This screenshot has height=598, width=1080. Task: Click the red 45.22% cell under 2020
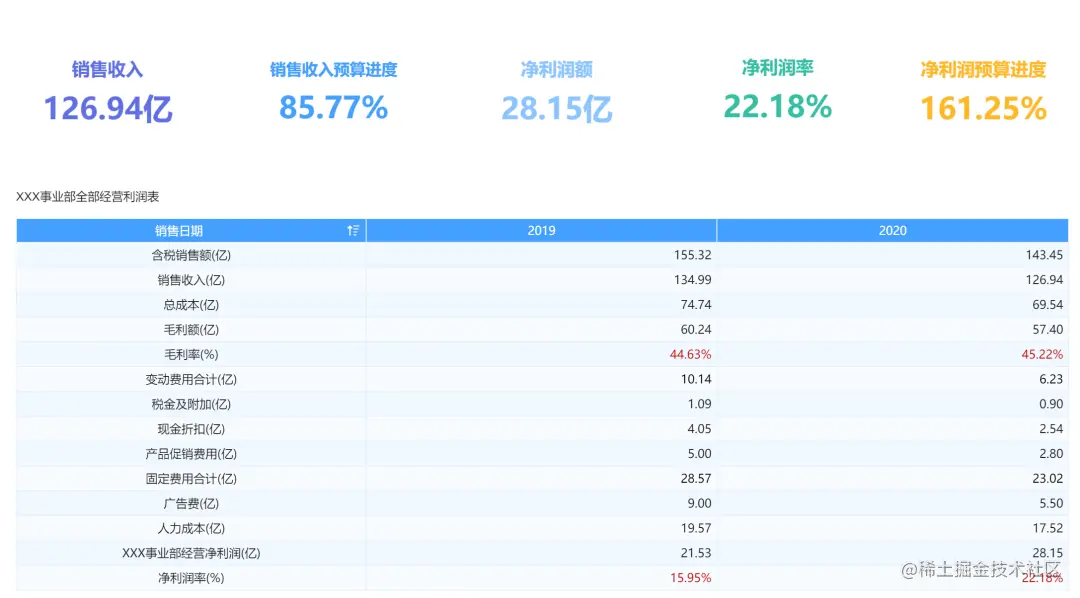tap(1043, 354)
